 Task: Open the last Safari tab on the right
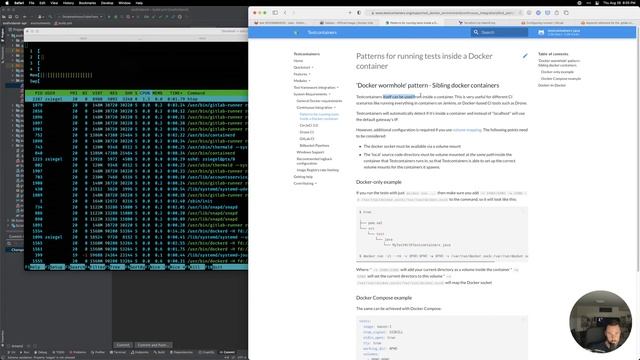pos(607,23)
